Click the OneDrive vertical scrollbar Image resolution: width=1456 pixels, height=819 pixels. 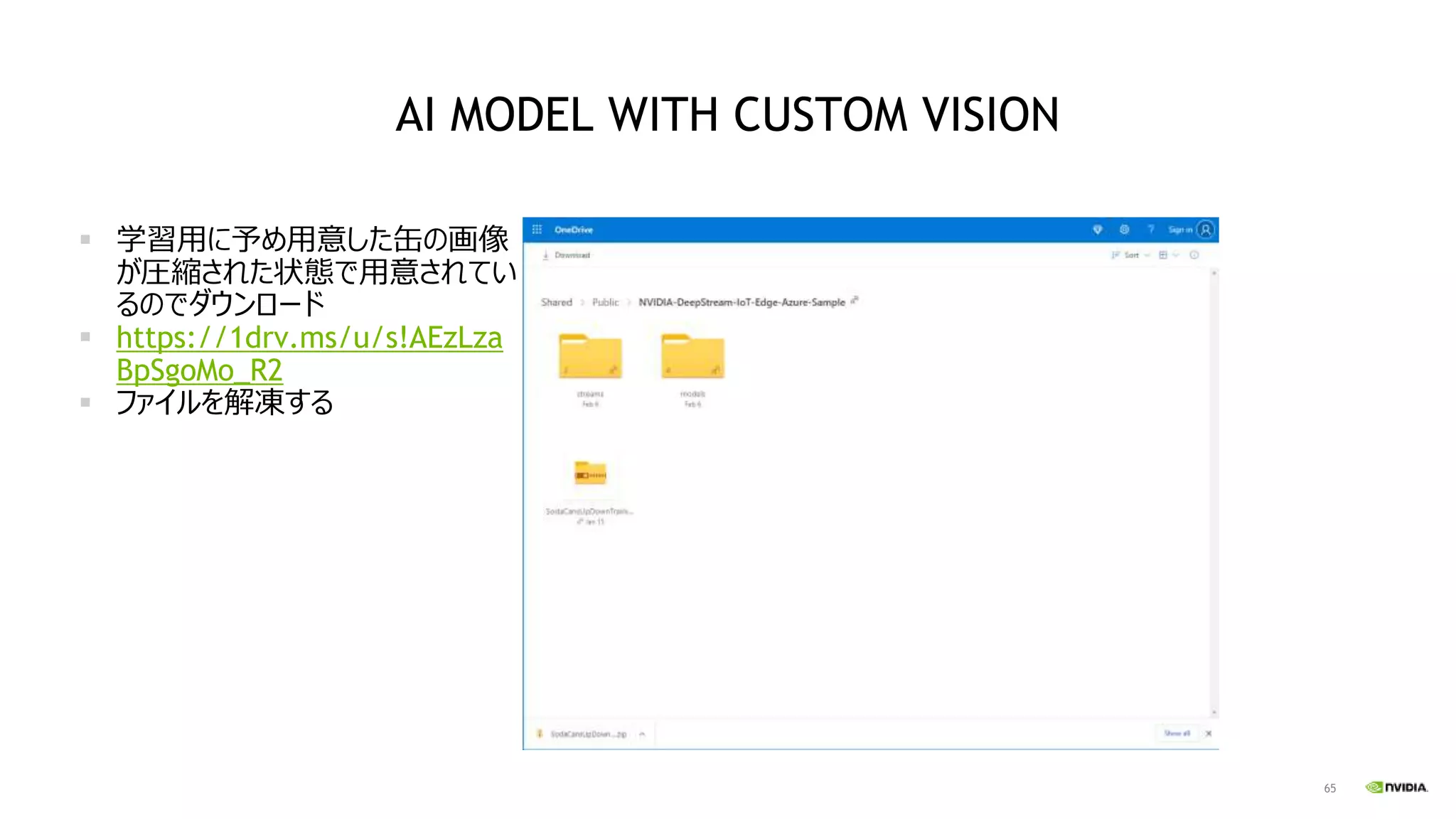[1214, 493]
